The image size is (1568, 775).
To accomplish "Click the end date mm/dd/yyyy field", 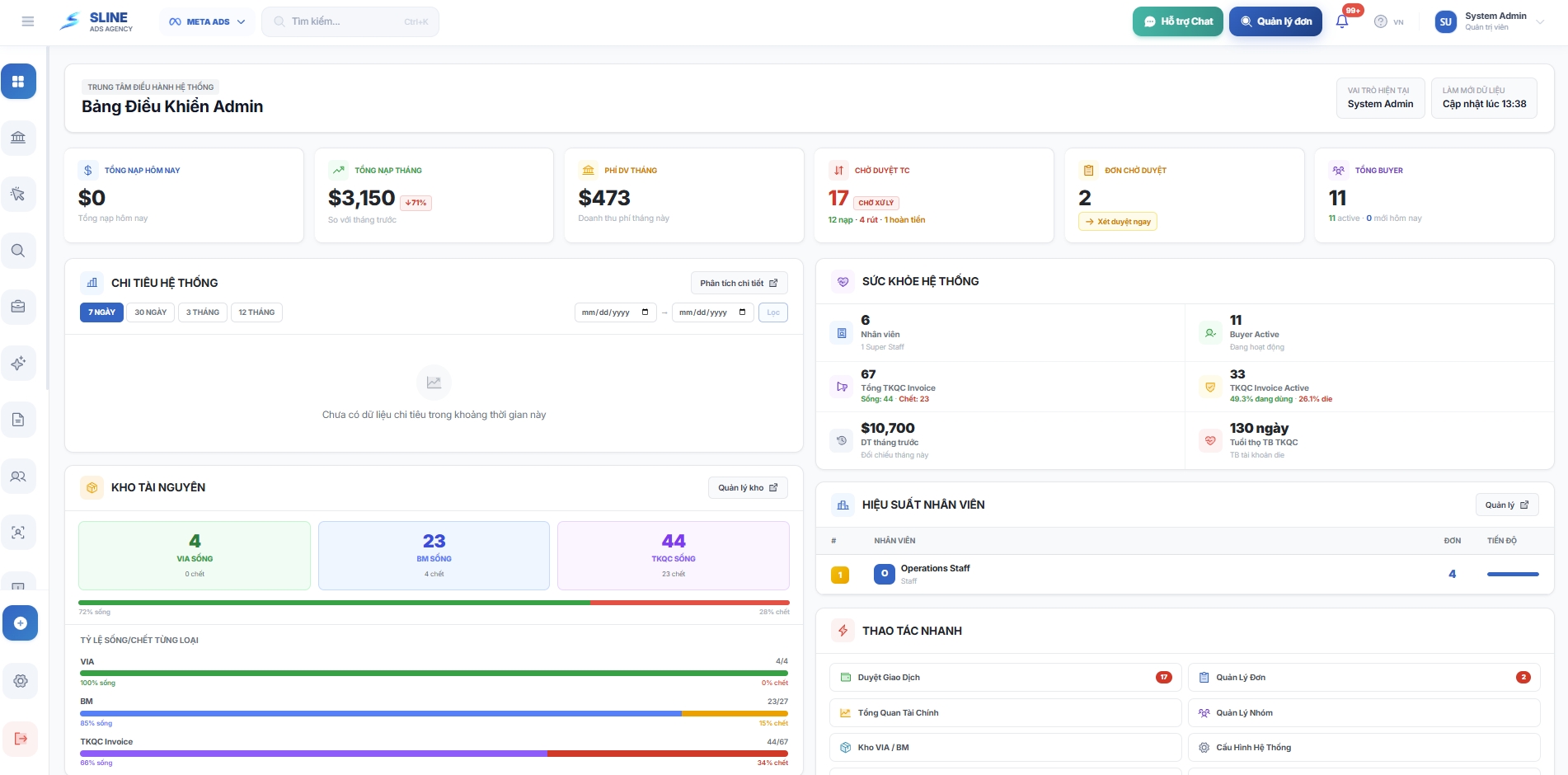I will pyautogui.click(x=712, y=312).
